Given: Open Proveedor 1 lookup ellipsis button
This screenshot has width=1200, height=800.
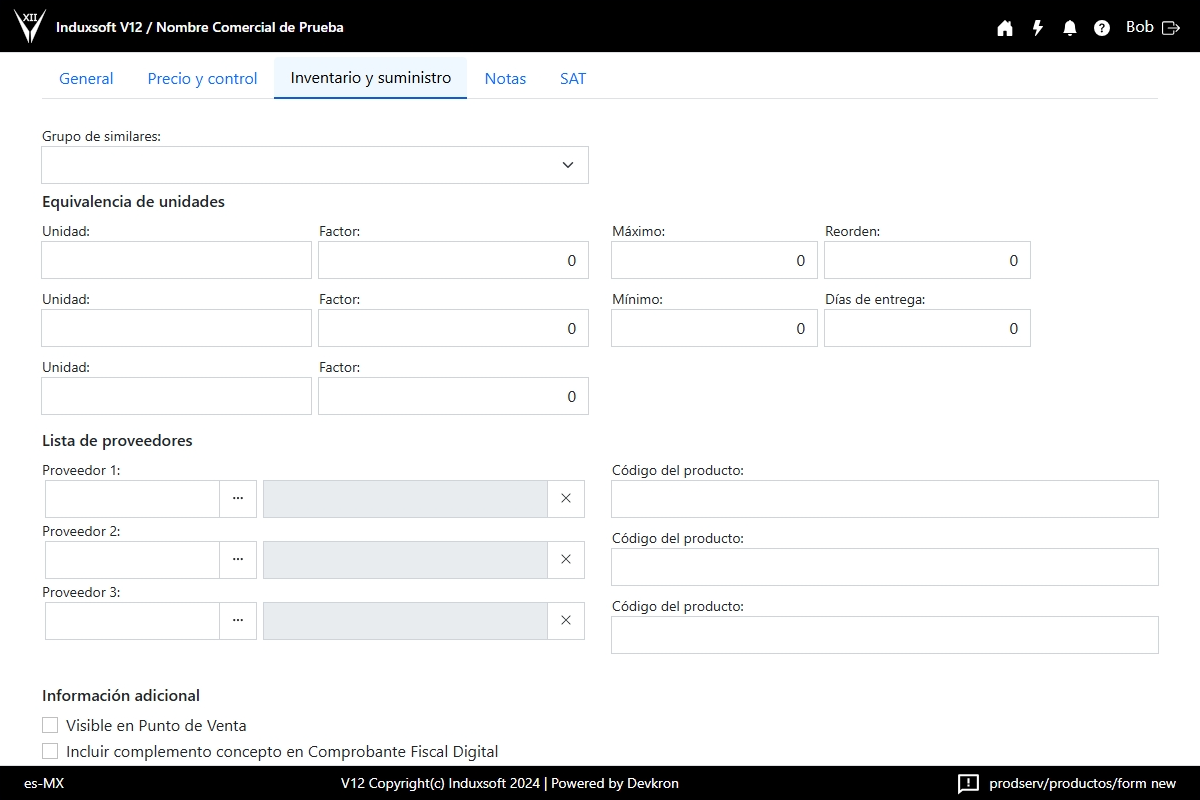Looking at the screenshot, I should [x=238, y=499].
